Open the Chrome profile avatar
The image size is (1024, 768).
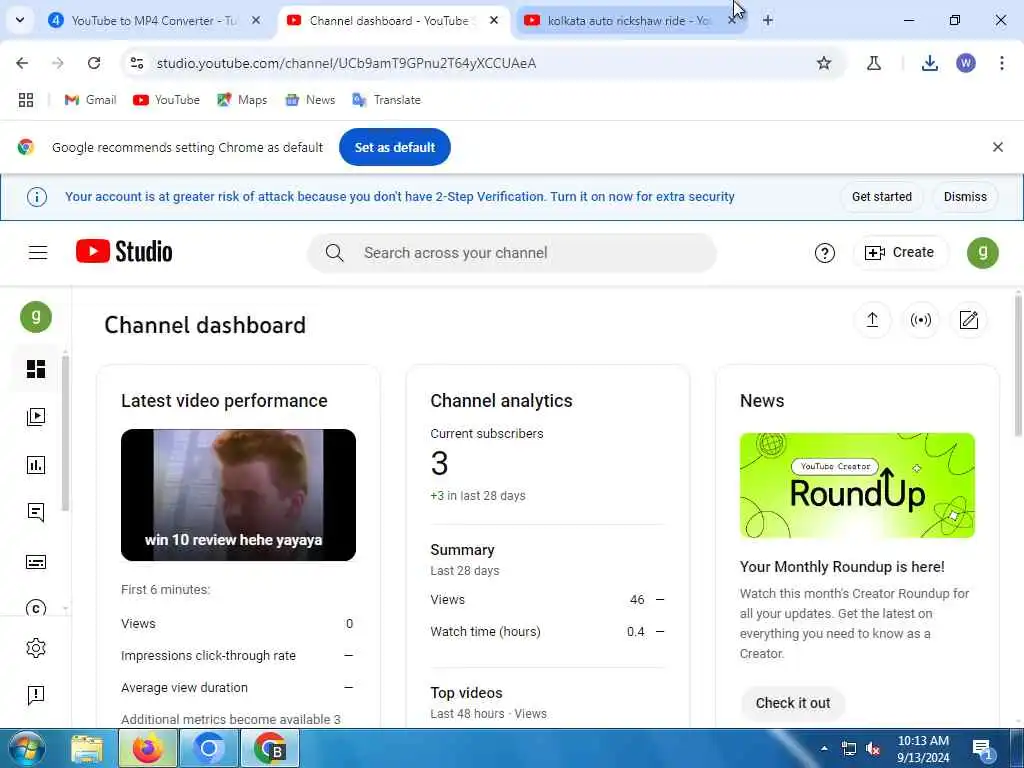point(966,63)
